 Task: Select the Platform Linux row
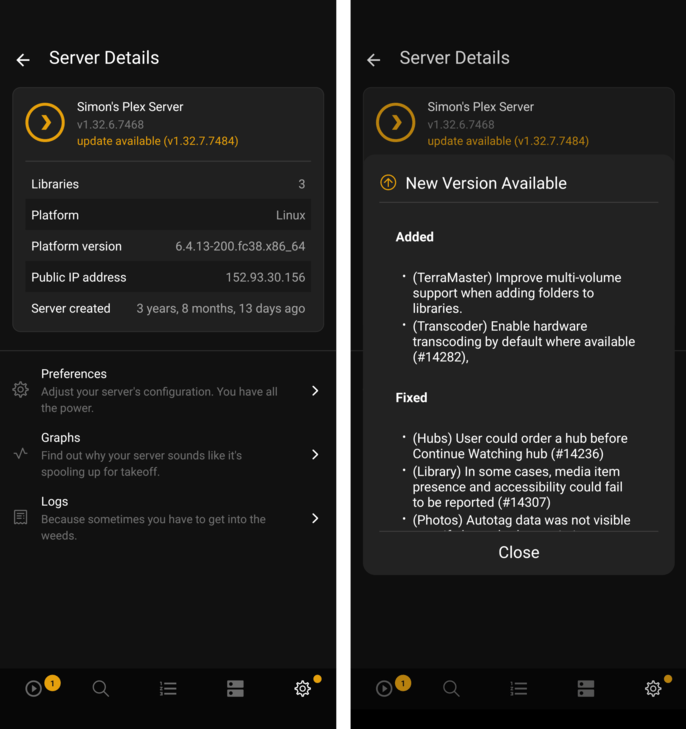168,215
